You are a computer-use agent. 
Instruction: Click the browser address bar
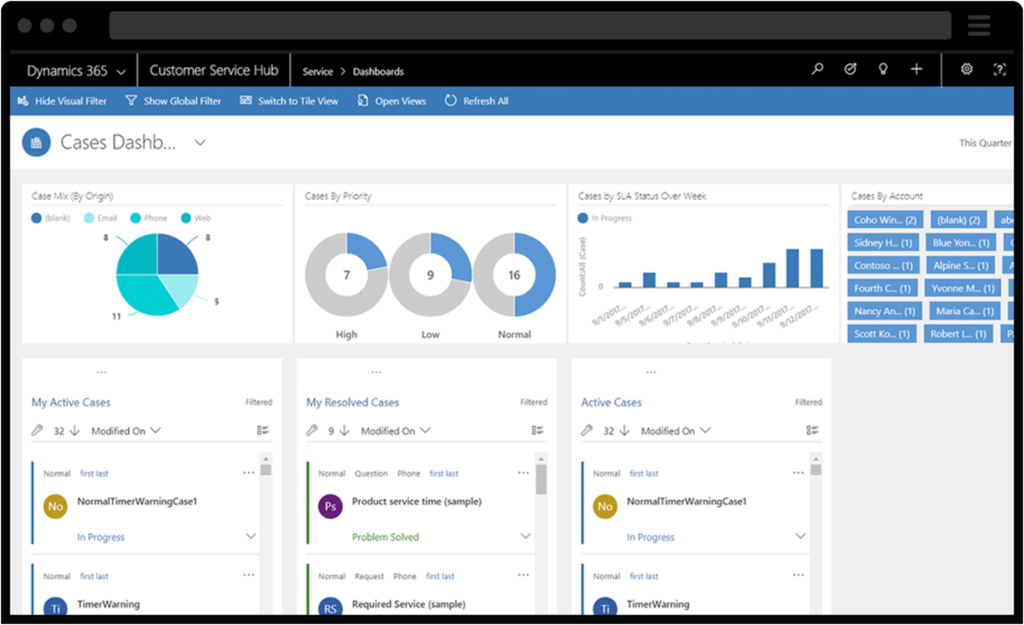(530, 25)
